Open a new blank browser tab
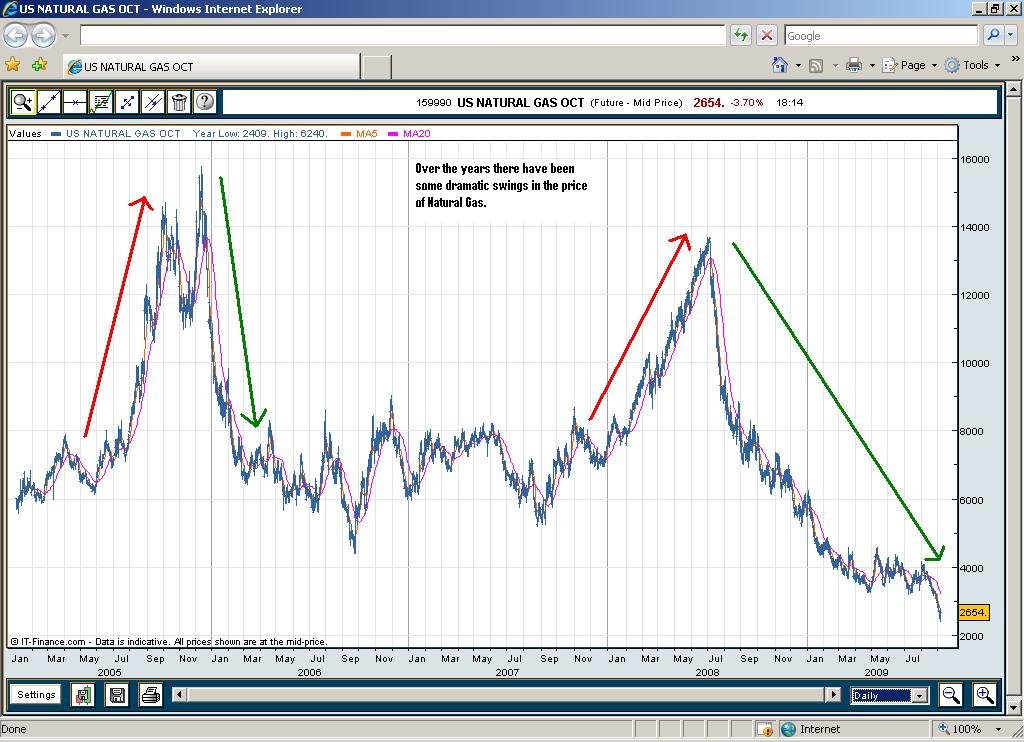1024x742 pixels. (376, 67)
